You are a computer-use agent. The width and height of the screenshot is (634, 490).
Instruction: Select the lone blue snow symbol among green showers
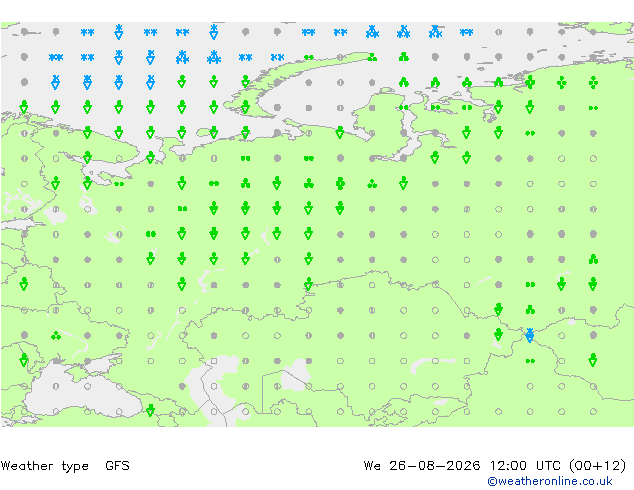530,335
